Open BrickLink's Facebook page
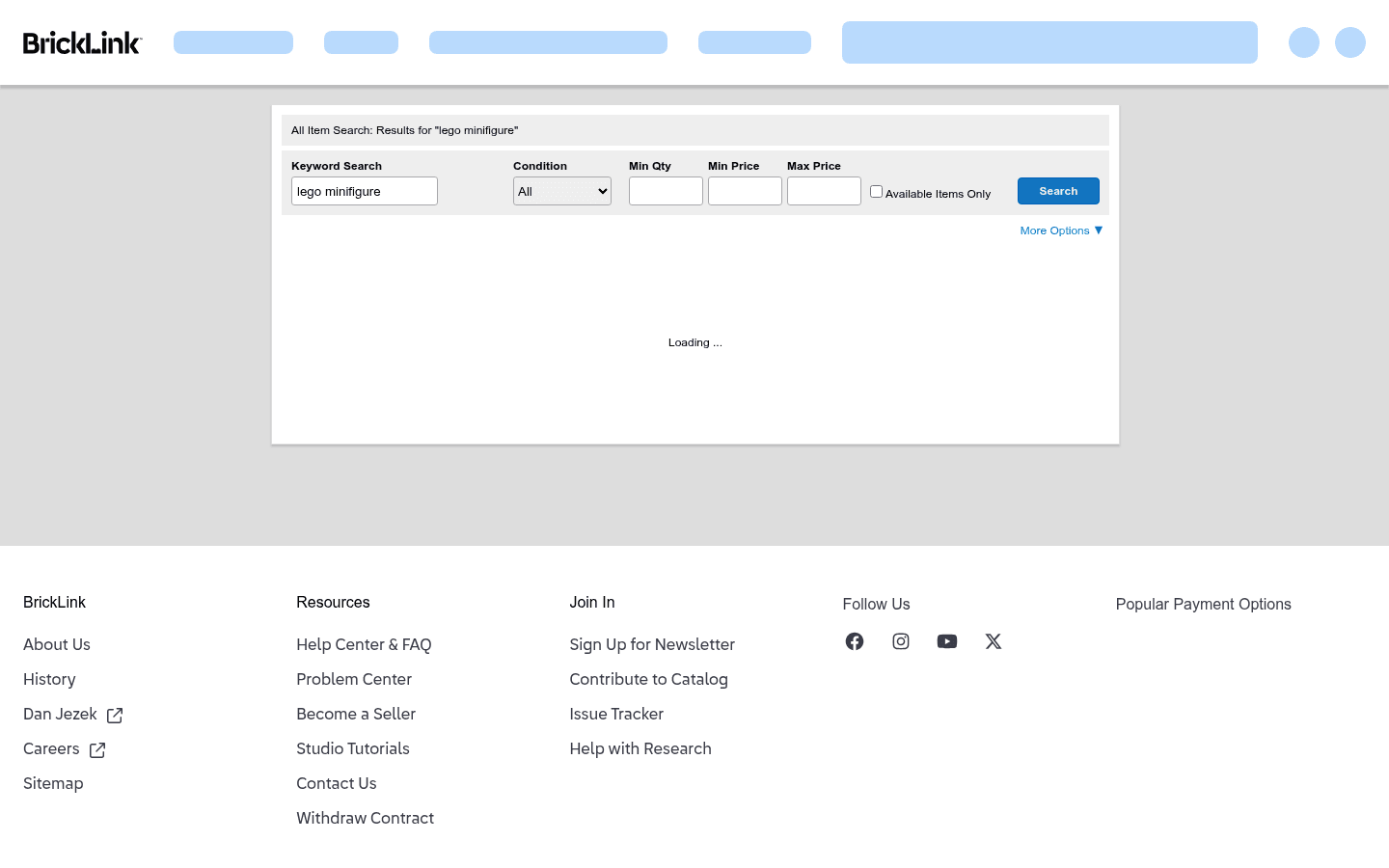1389x868 pixels. pos(855,641)
